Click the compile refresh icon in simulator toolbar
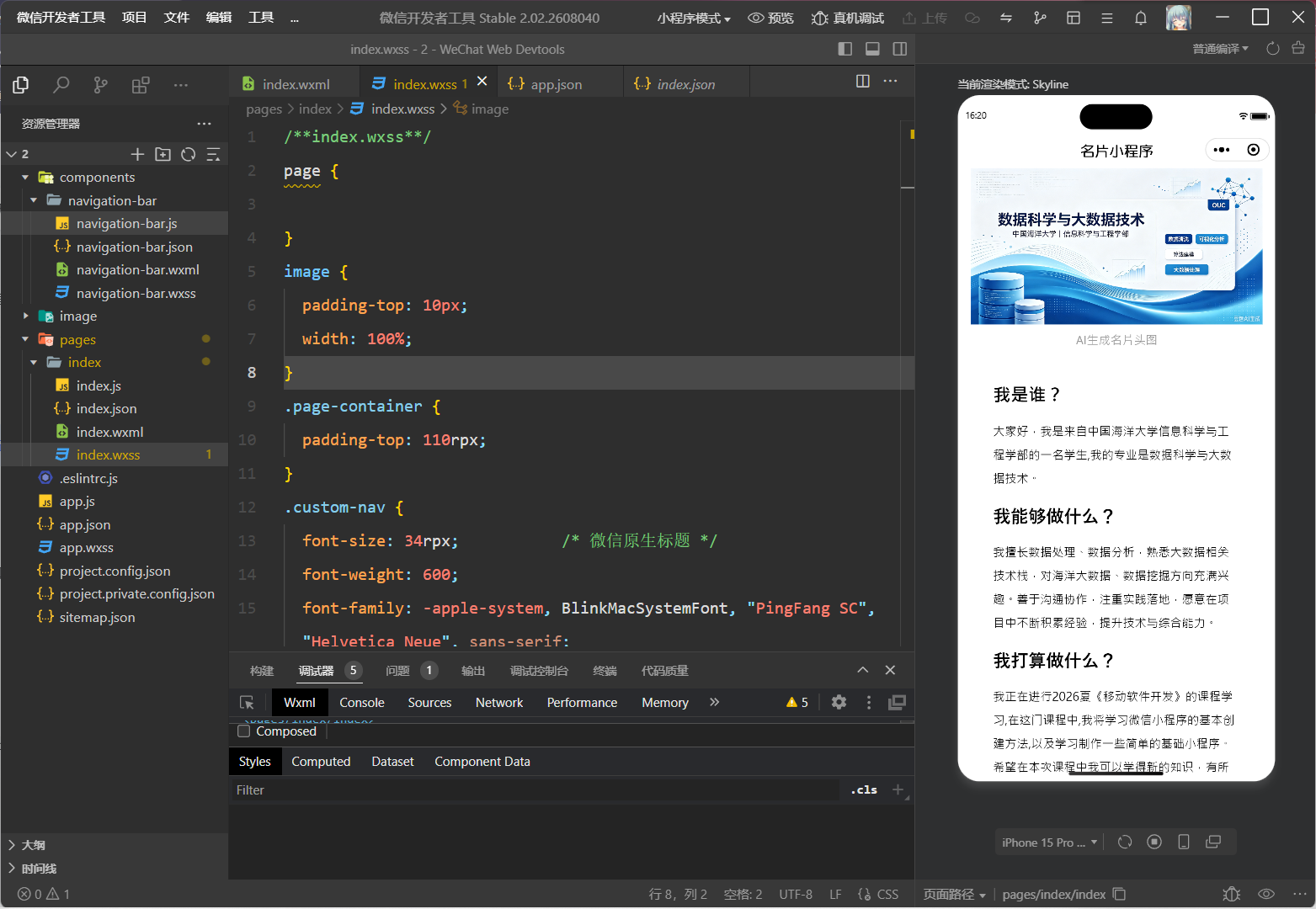 coord(1273,49)
